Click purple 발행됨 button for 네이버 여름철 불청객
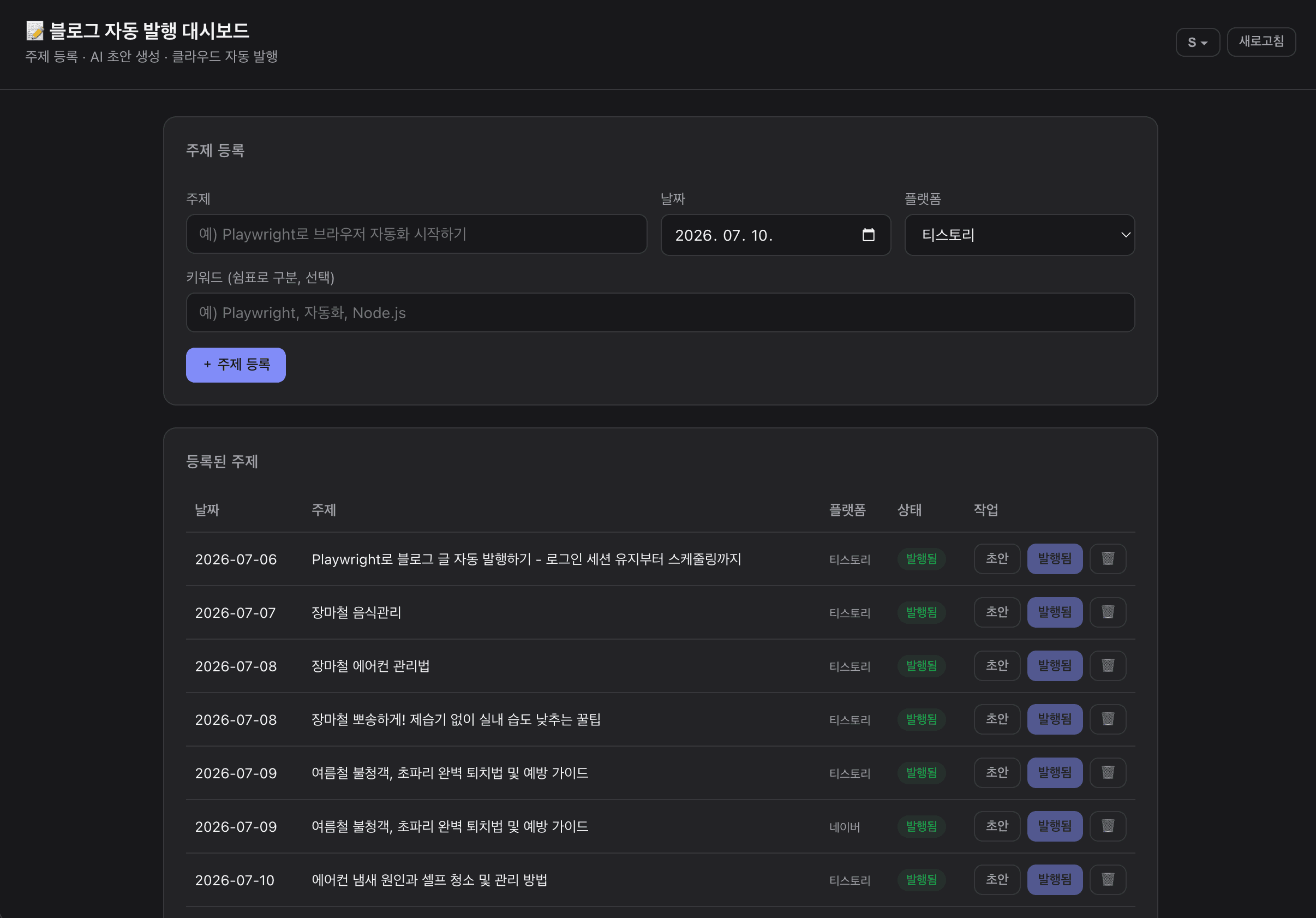1316x918 pixels. 1055,826
